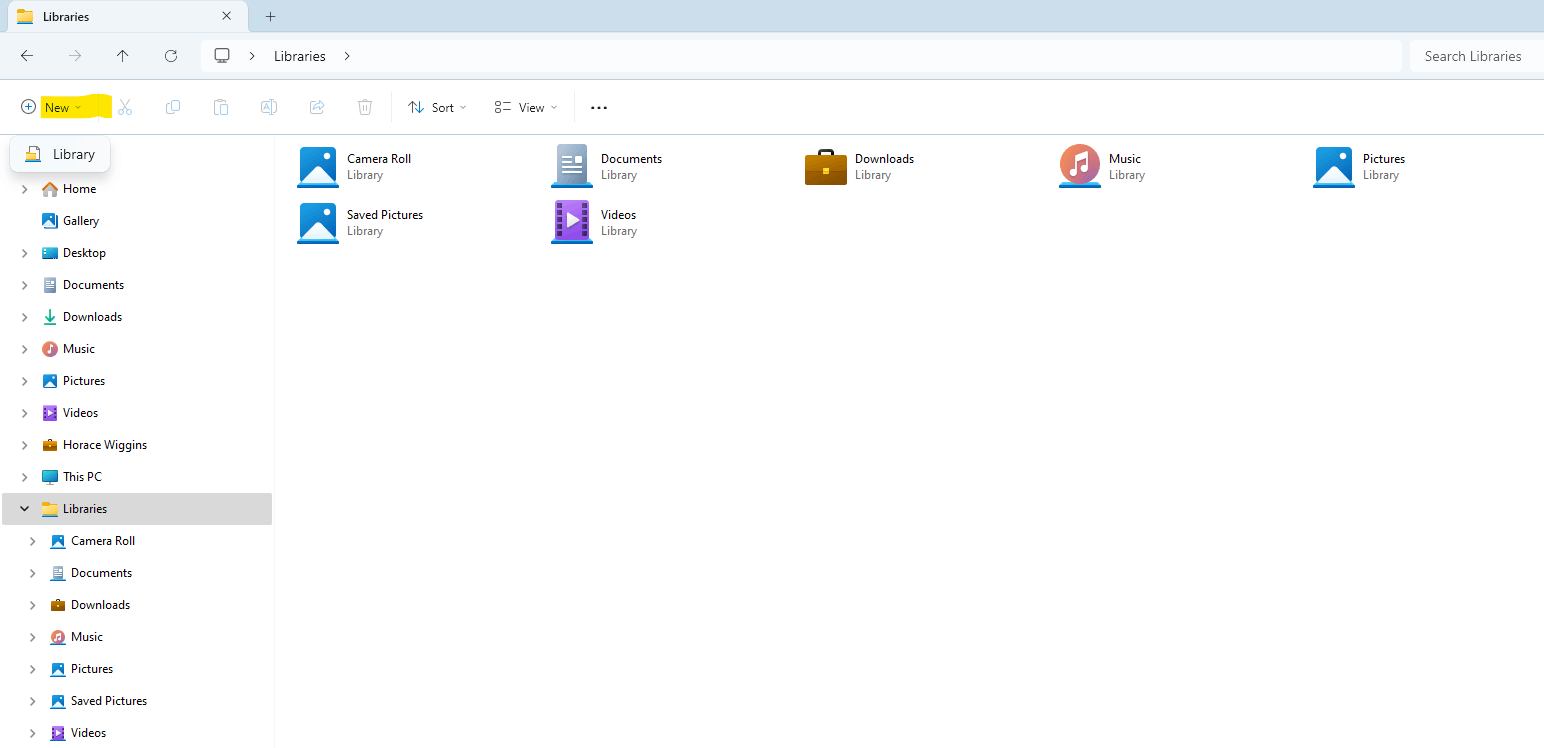The image size is (1544, 748).
Task: Expand This PC in navigation pane
Action: (25, 477)
